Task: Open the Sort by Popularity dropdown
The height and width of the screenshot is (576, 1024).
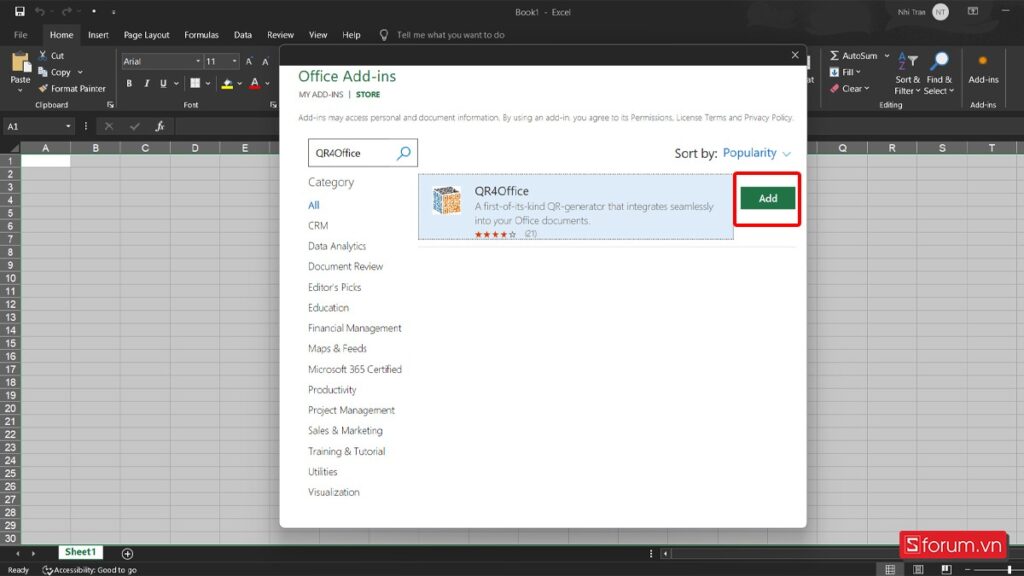Action: click(756, 153)
